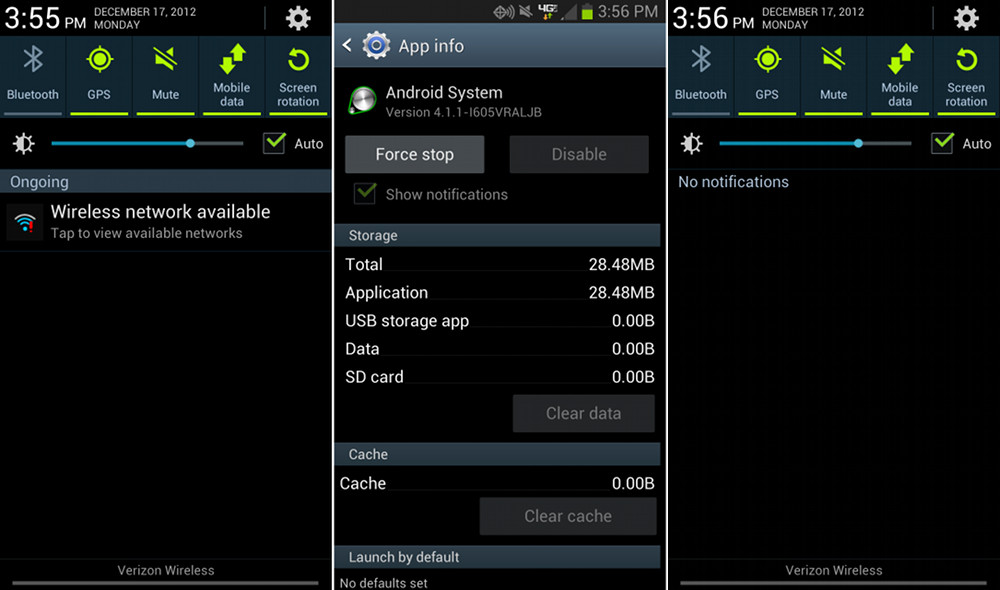Tap the Clear data button
This screenshot has height=590, width=1000.
[x=584, y=413]
